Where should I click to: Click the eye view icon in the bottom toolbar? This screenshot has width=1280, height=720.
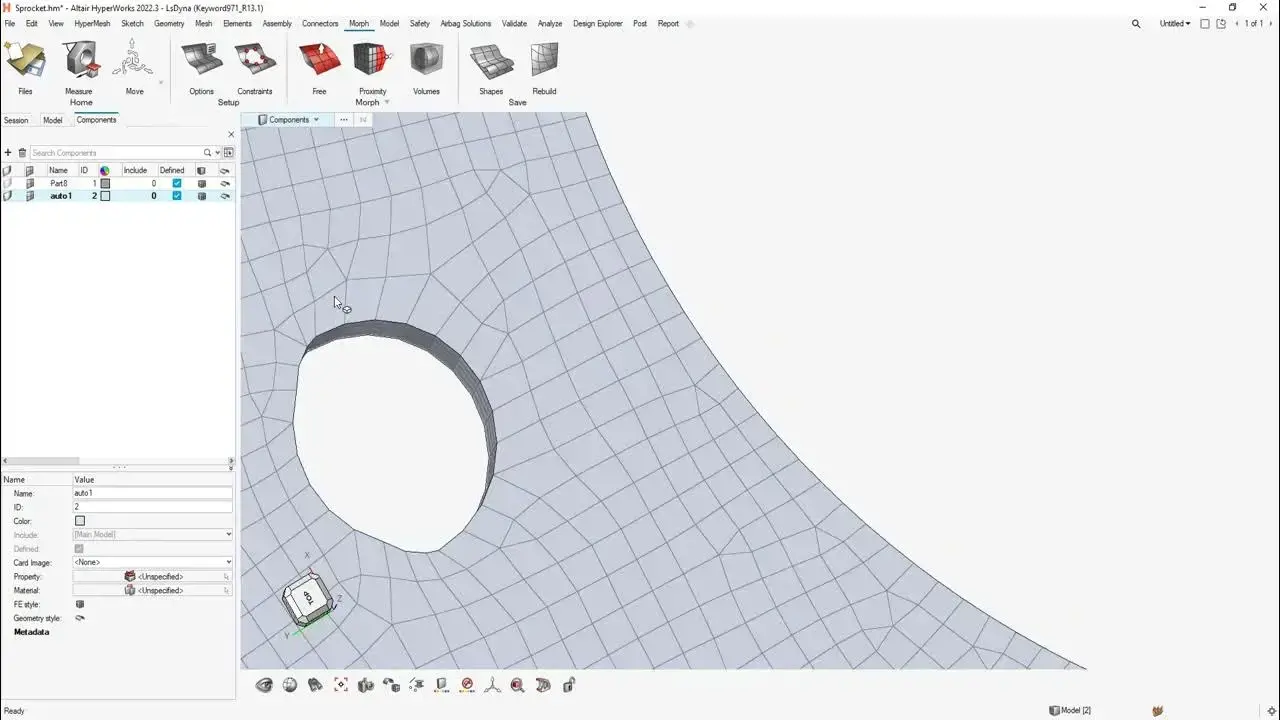pos(264,685)
